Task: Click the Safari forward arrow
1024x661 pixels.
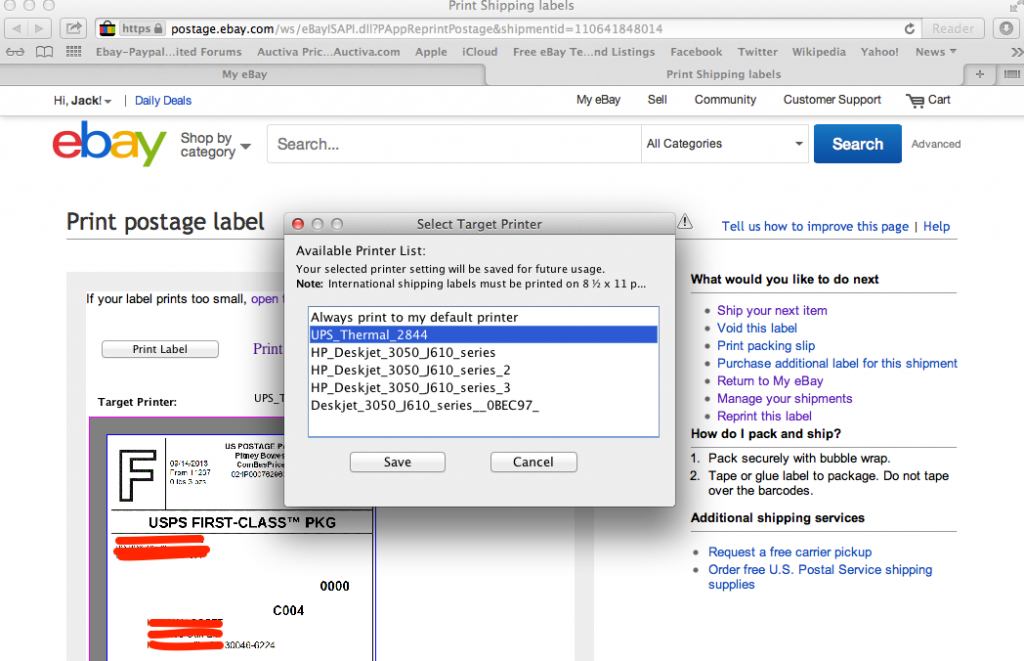Action: (39, 29)
